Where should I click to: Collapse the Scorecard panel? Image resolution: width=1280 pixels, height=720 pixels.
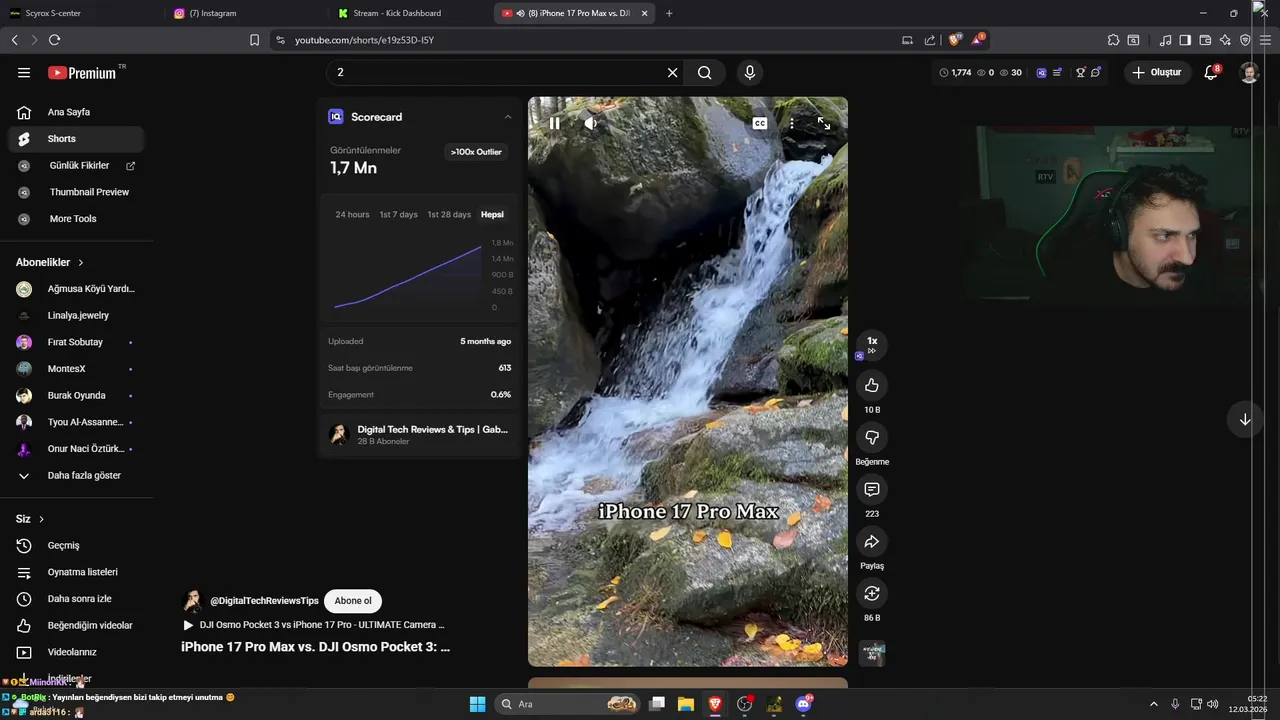click(508, 117)
